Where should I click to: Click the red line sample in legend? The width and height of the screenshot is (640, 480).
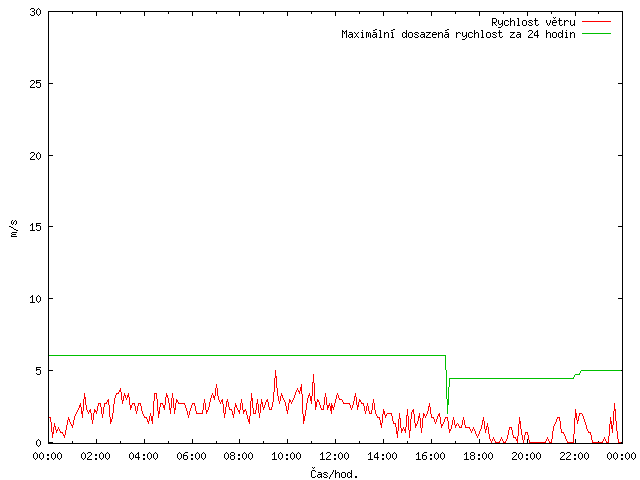[596, 22]
